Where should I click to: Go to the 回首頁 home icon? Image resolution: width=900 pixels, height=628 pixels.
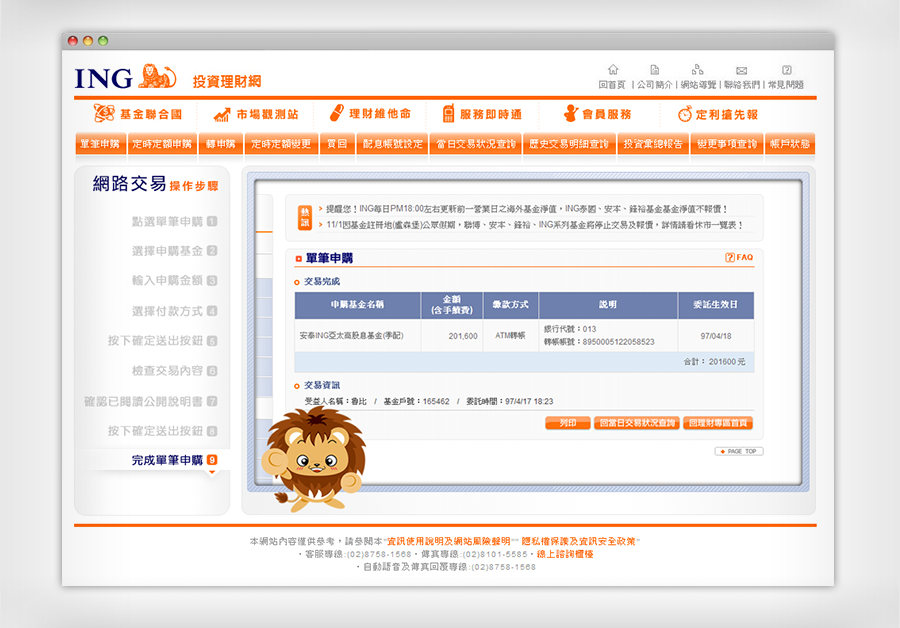[613, 70]
